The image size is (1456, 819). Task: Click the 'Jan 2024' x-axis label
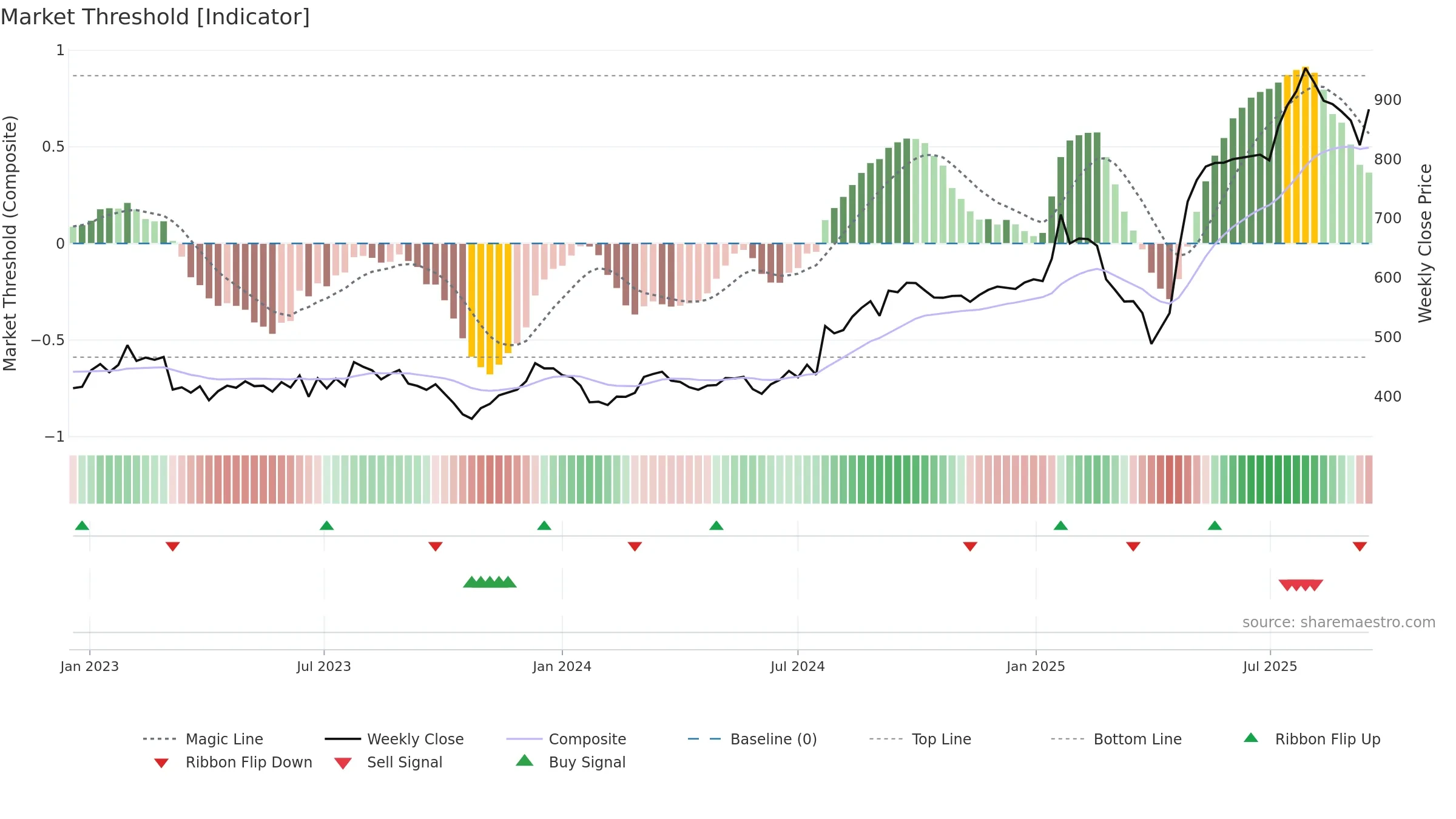click(x=562, y=667)
